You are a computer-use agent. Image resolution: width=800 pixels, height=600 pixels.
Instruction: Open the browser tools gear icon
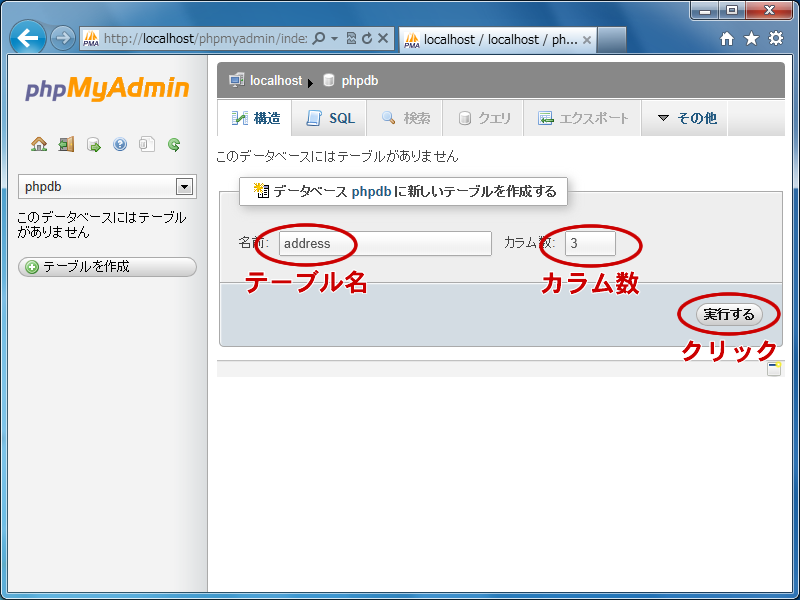[x=775, y=39]
